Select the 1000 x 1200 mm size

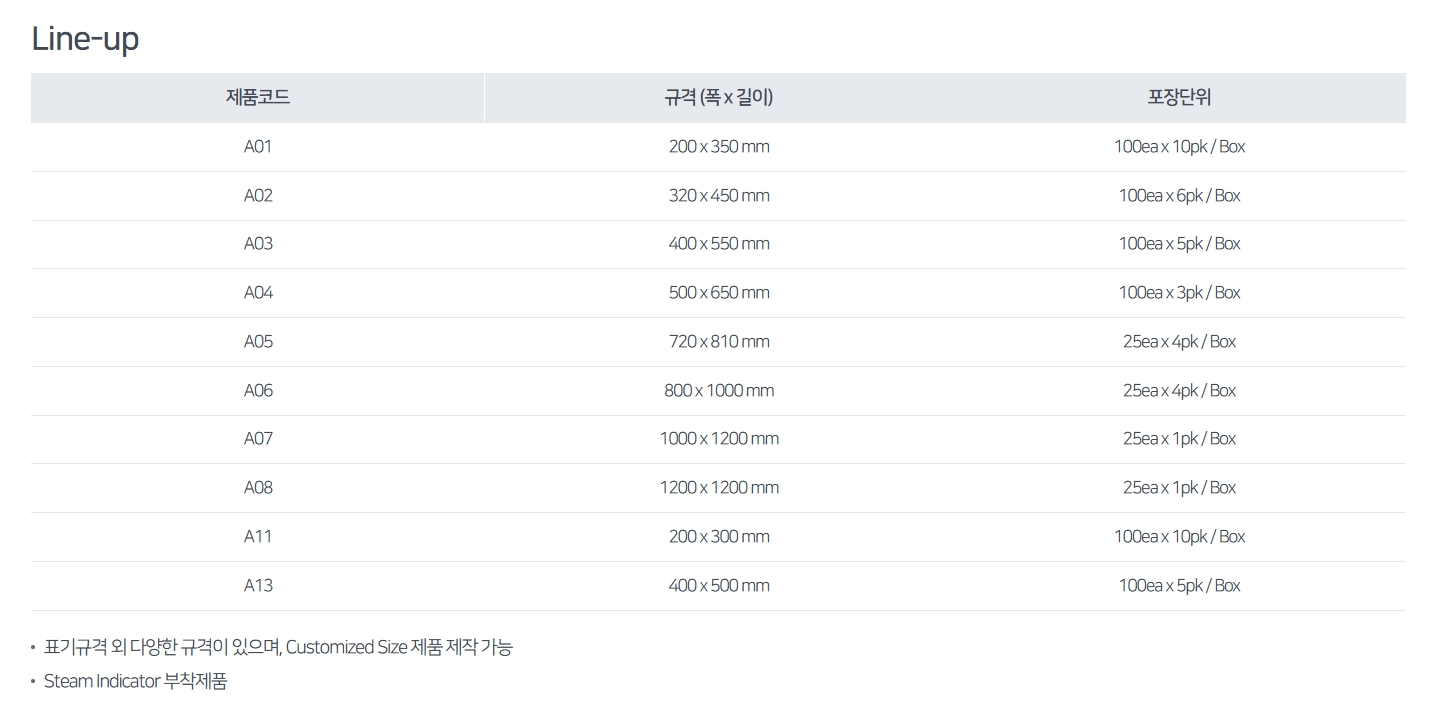(x=719, y=439)
